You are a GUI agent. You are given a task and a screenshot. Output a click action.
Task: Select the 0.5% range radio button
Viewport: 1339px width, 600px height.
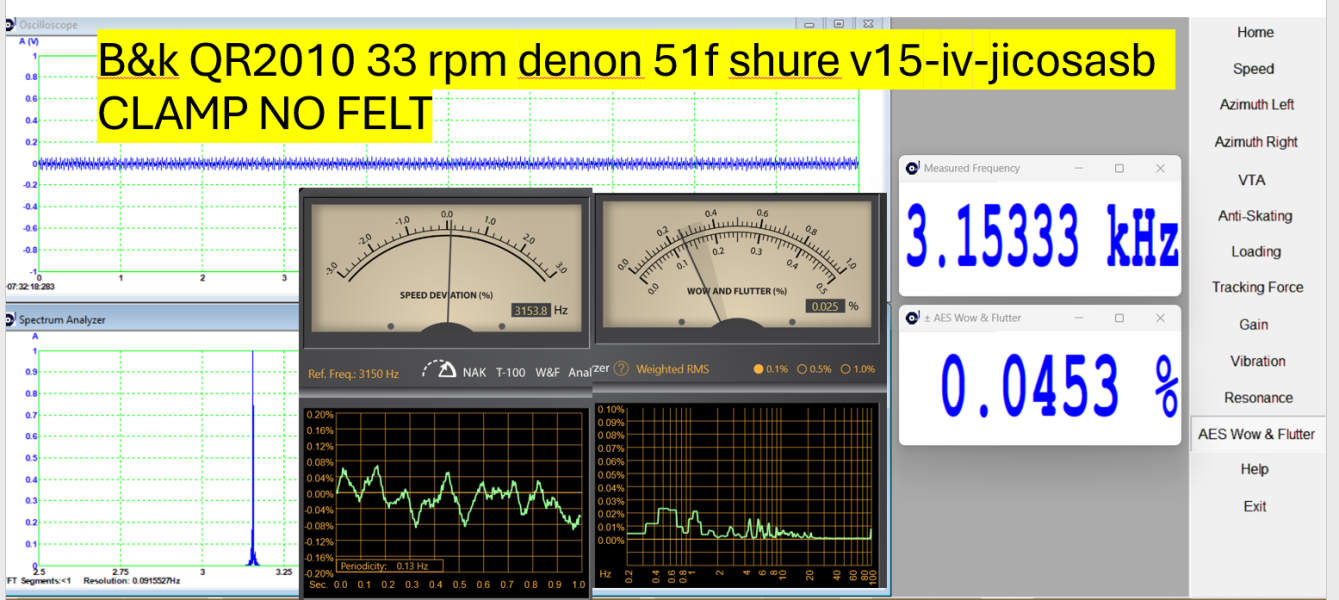[801, 369]
